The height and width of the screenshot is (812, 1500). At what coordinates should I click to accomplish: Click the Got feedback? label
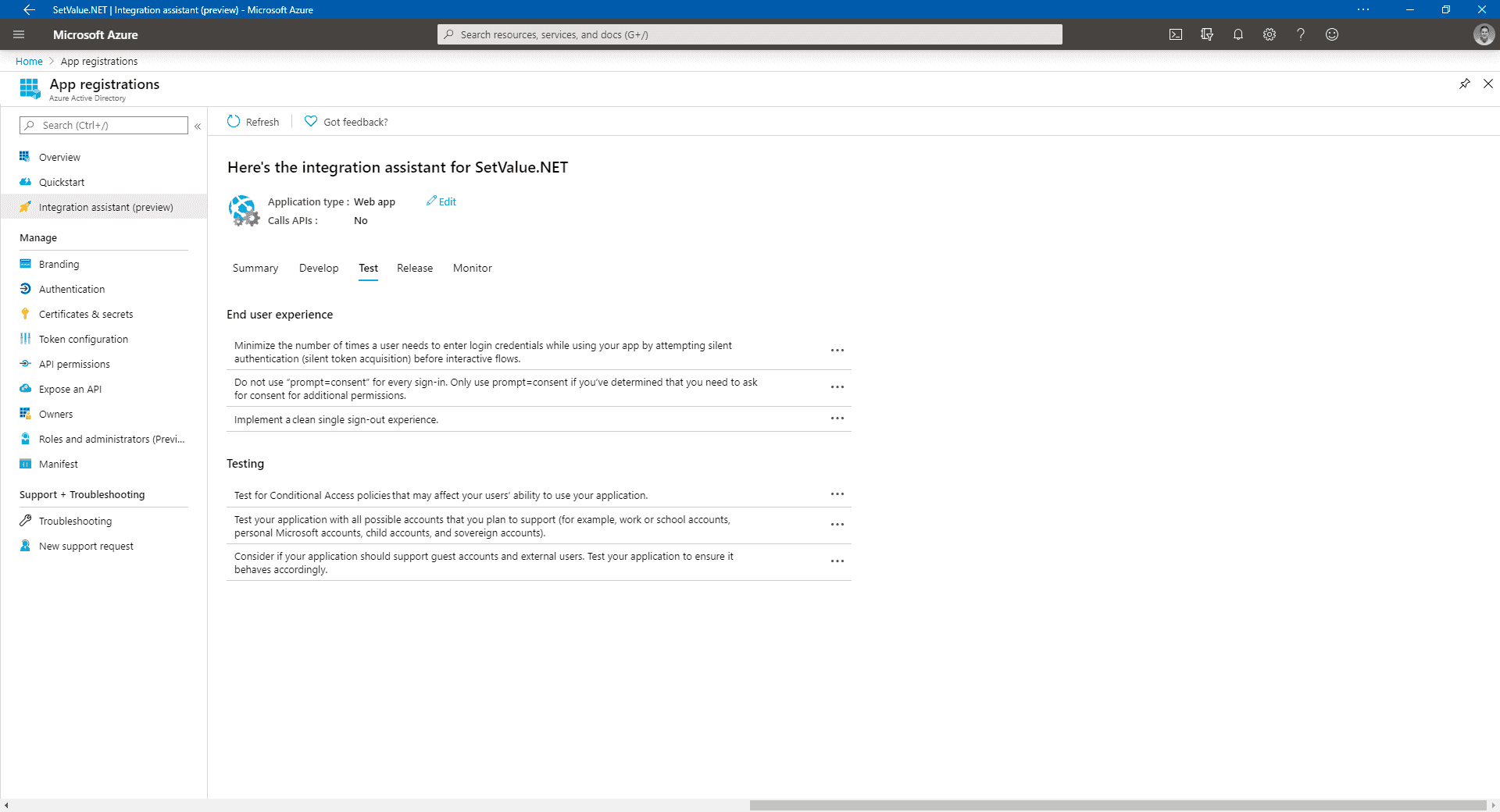355,122
